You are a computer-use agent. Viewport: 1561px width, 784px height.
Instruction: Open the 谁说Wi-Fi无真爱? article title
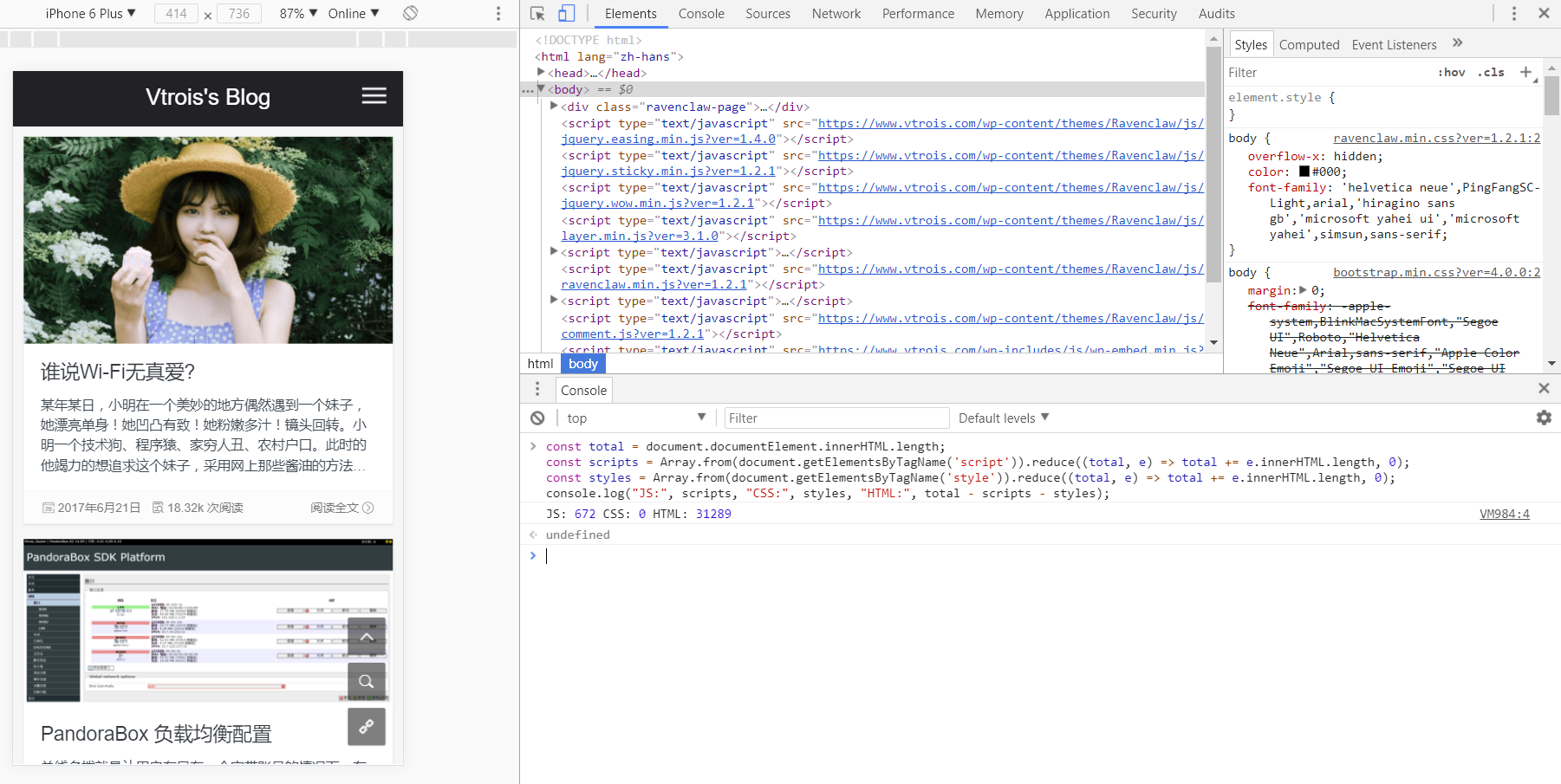click(118, 372)
